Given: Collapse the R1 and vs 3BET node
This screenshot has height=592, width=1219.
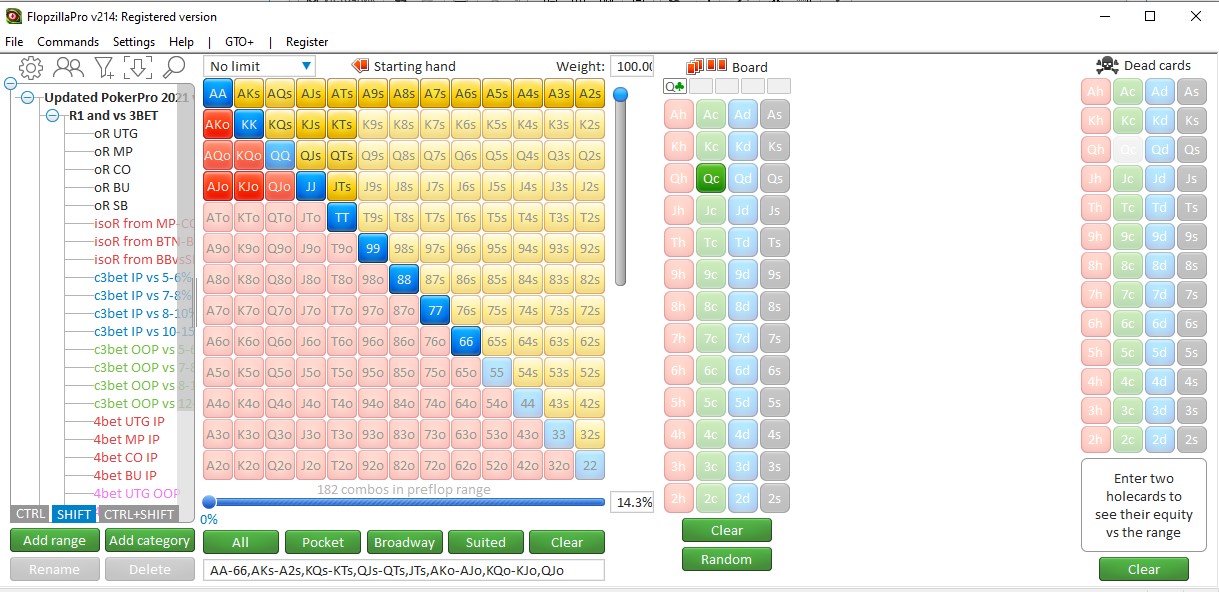Looking at the screenshot, I should [x=53, y=116].
